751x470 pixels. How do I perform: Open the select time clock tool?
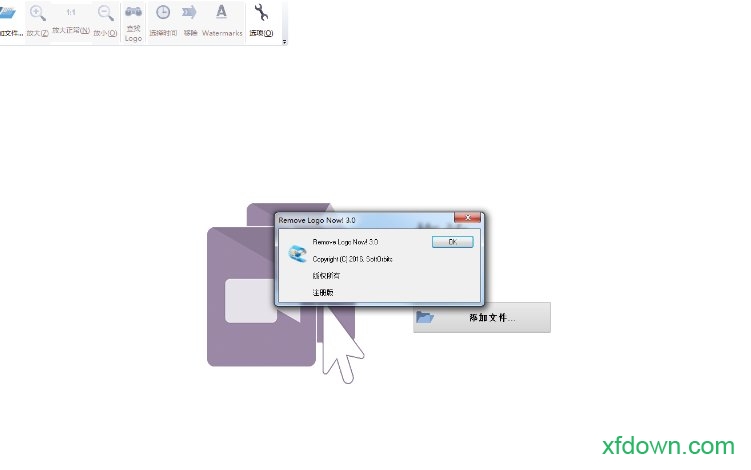[x=163, y=14]
